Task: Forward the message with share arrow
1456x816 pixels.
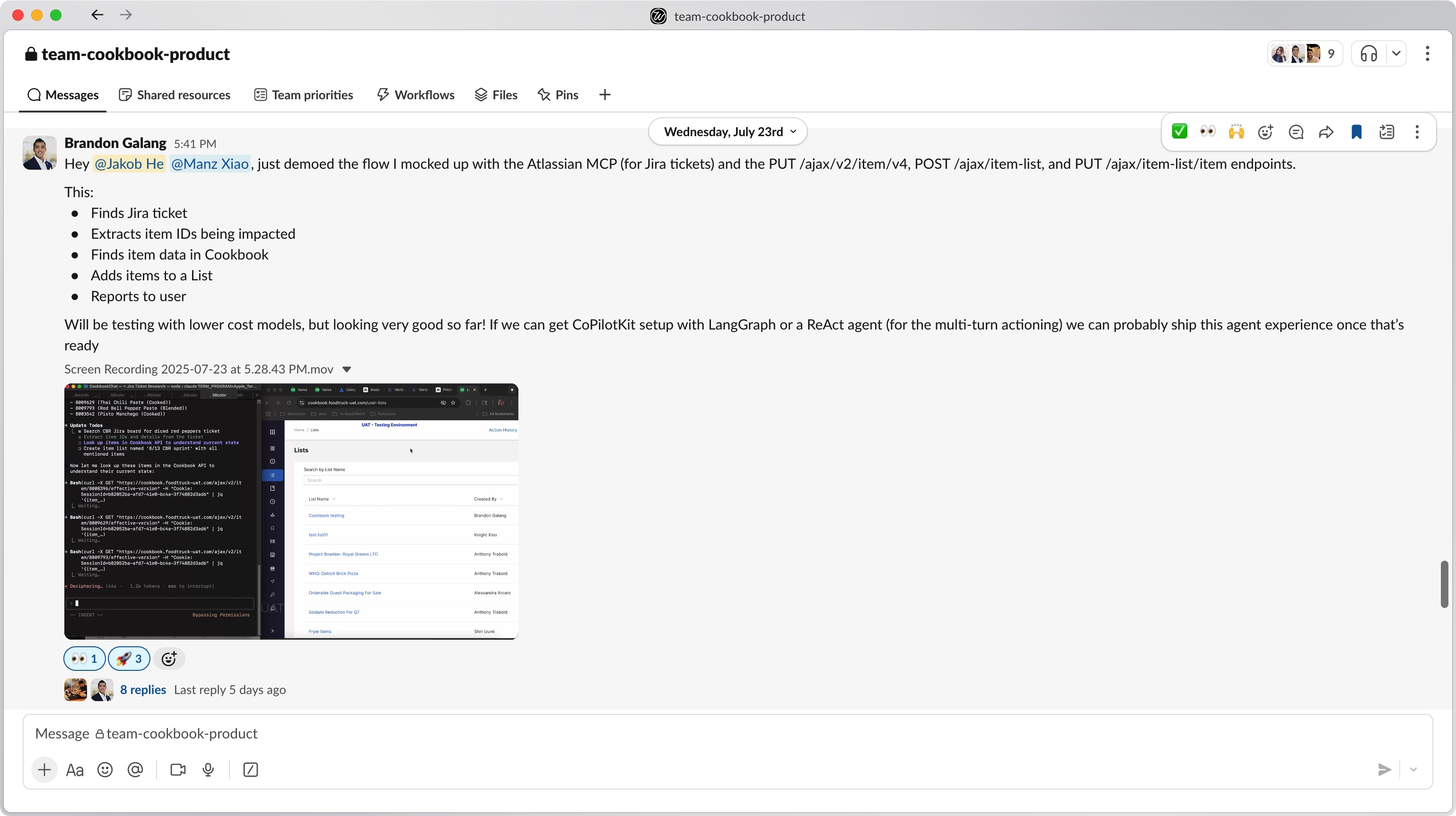Action: [x=1326, y=131]
